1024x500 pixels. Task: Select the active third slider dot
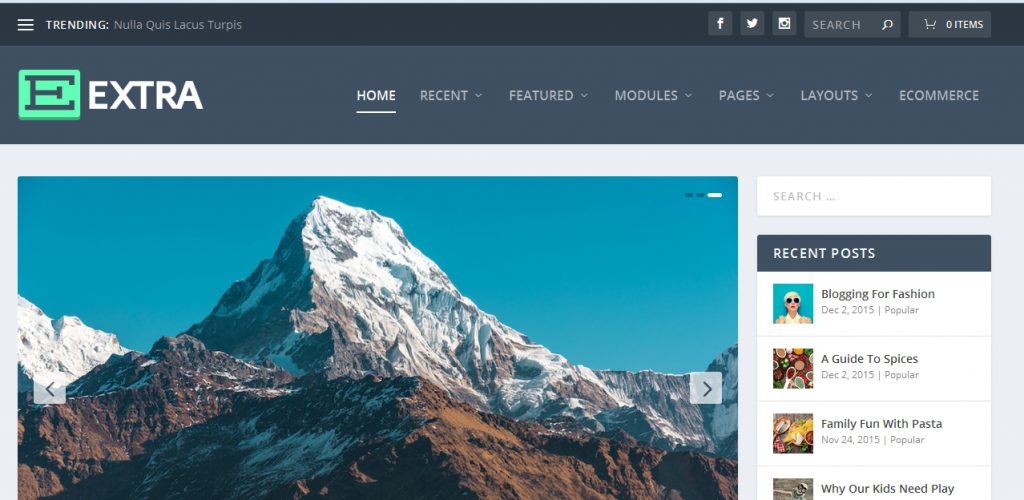[x=714, y=195]
